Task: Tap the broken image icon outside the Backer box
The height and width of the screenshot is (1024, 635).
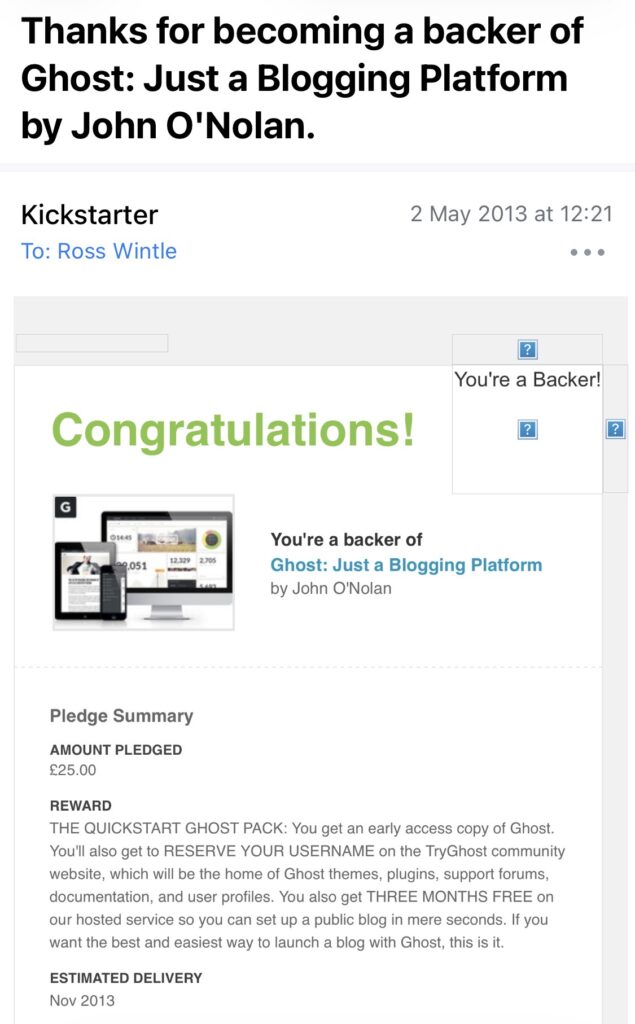Action: (x=616, y=429)
